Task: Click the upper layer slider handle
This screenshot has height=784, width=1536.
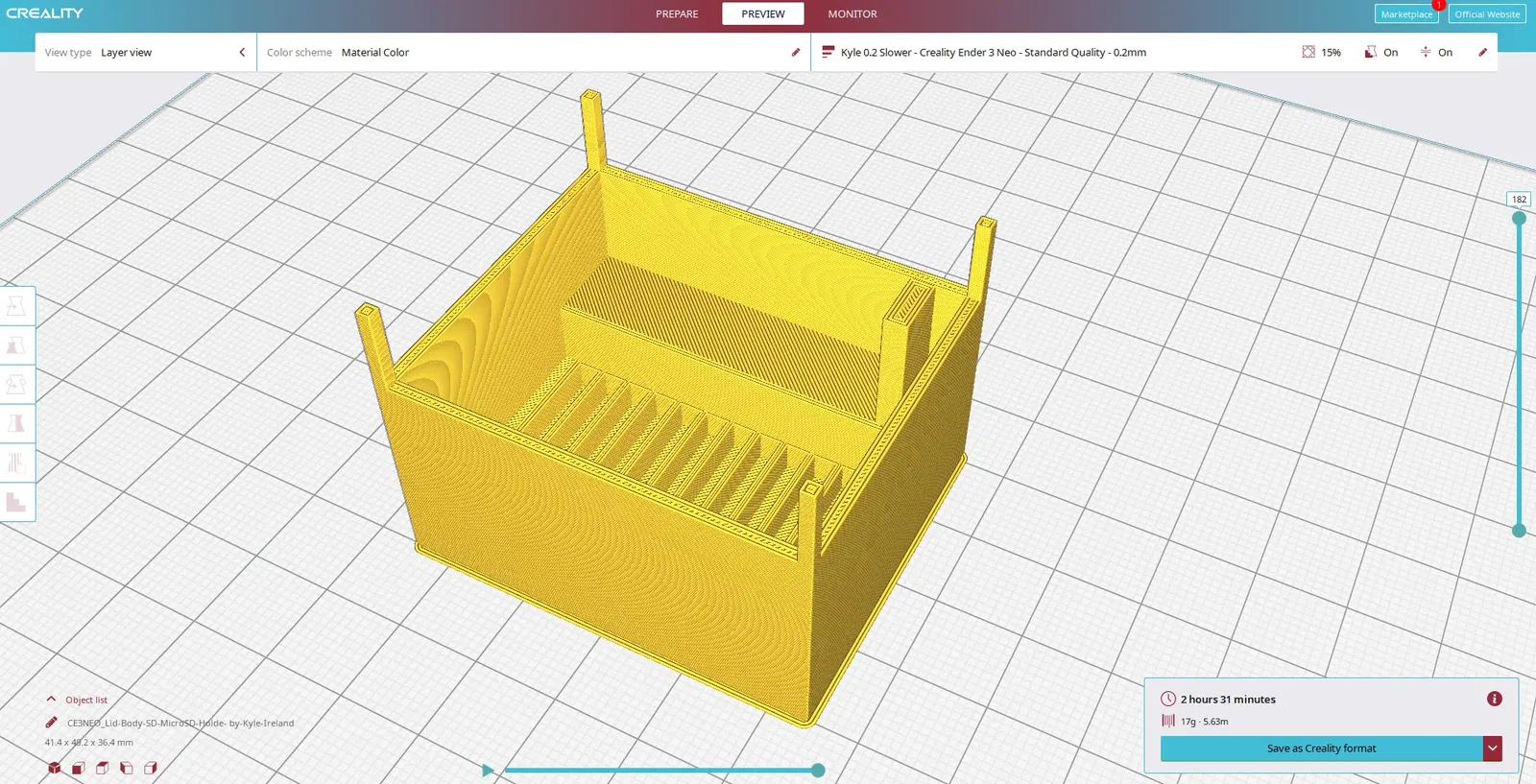Action: click(x=1519, y=218)
